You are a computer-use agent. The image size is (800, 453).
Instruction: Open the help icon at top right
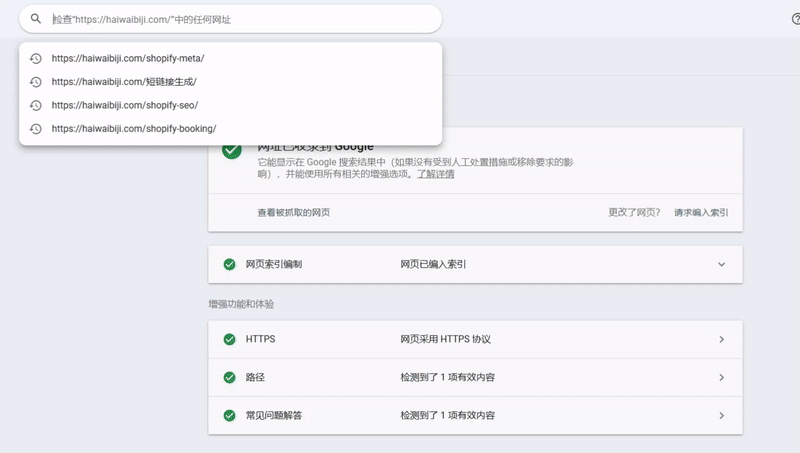(x=796, y=19)
